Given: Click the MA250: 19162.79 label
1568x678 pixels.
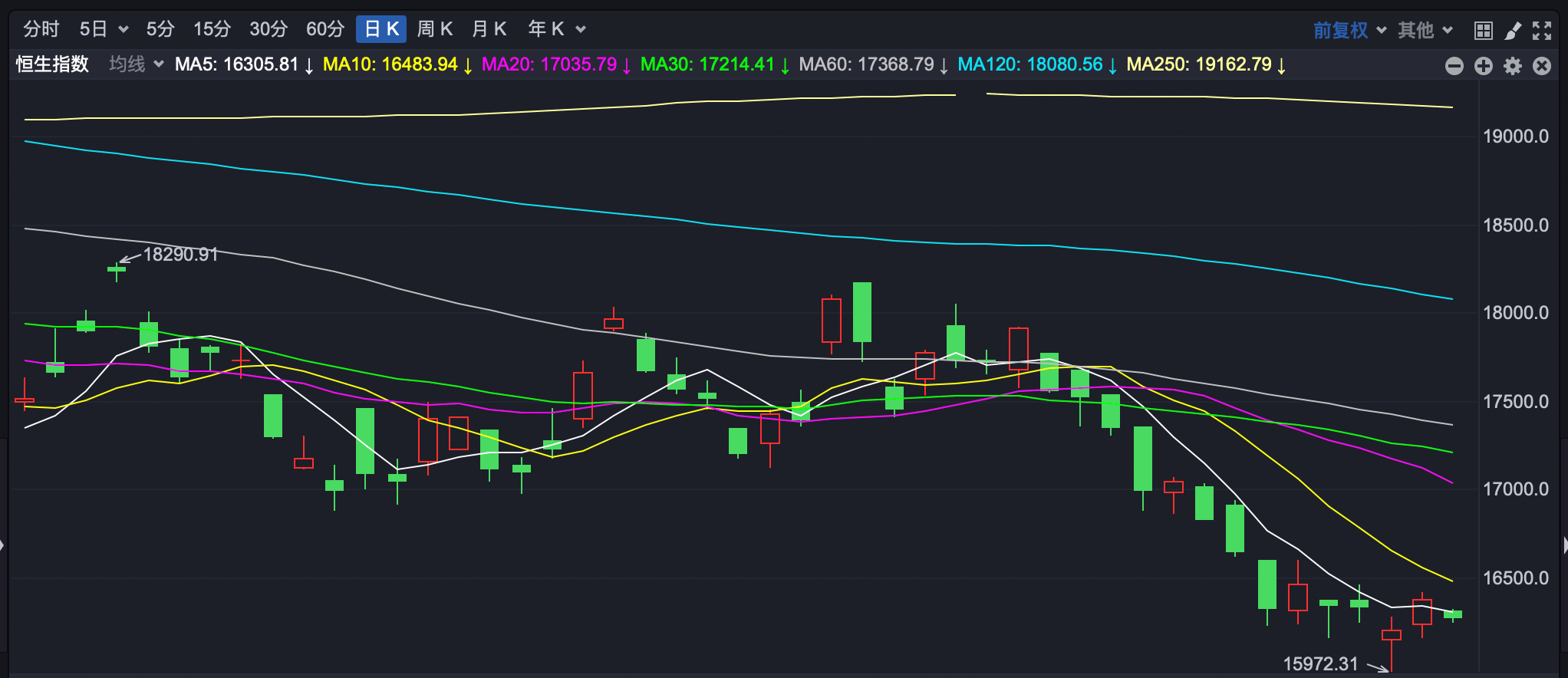Looking at the screenshot, I should [x=1206, y=64].
